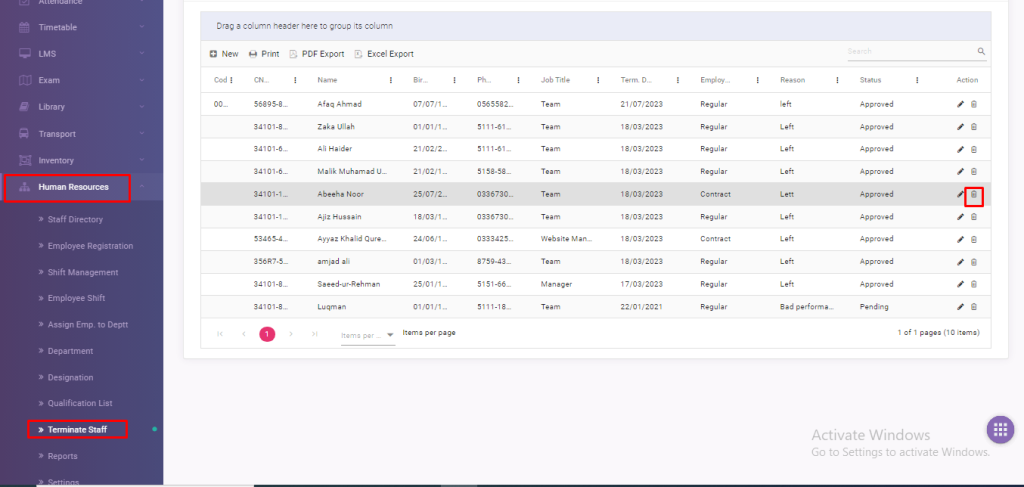Open the purple apps grid button
Image resolution: width=1024 pixels, height=487 pixels.
coord(999,430)
